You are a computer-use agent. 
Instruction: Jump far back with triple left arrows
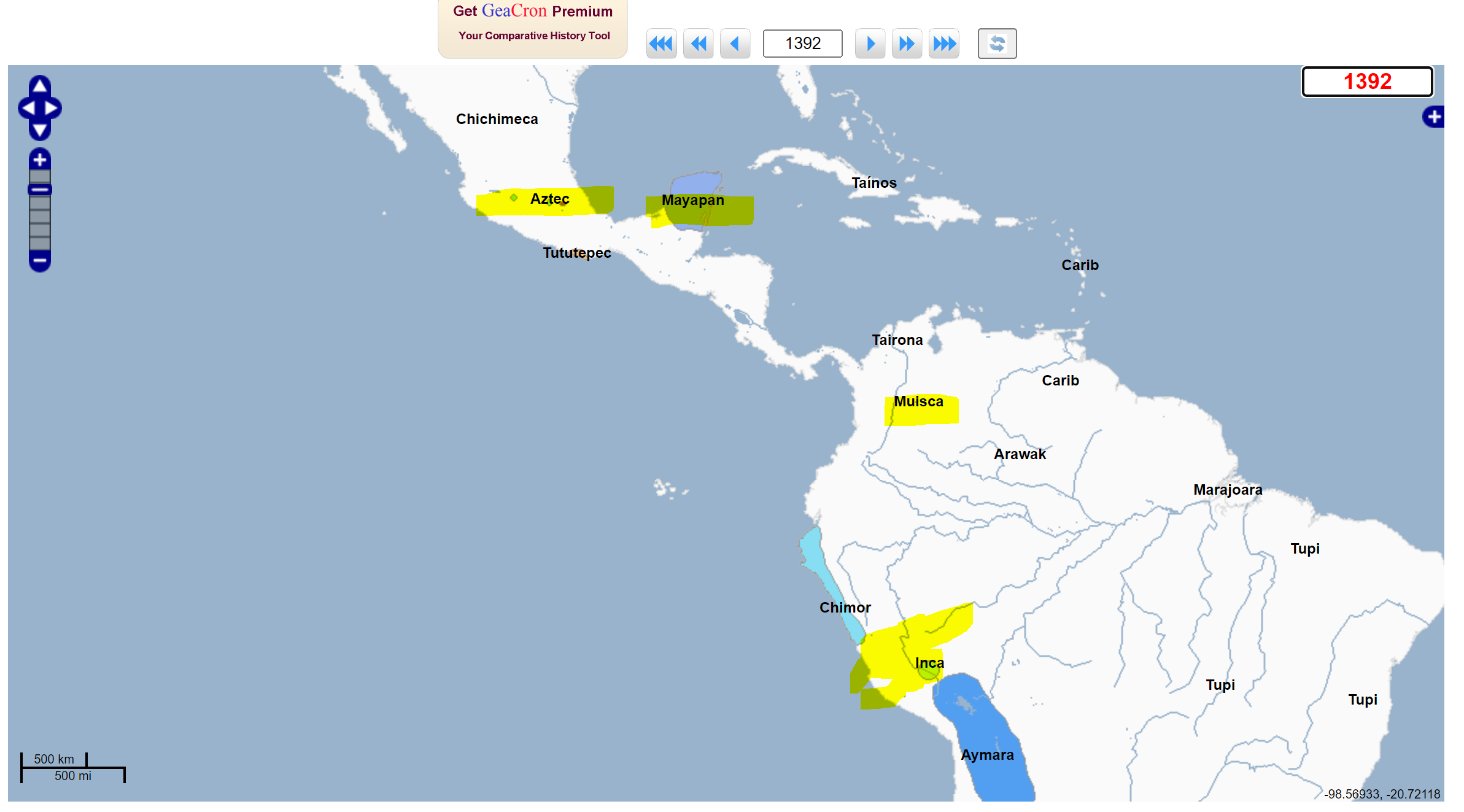pos(661,44)
